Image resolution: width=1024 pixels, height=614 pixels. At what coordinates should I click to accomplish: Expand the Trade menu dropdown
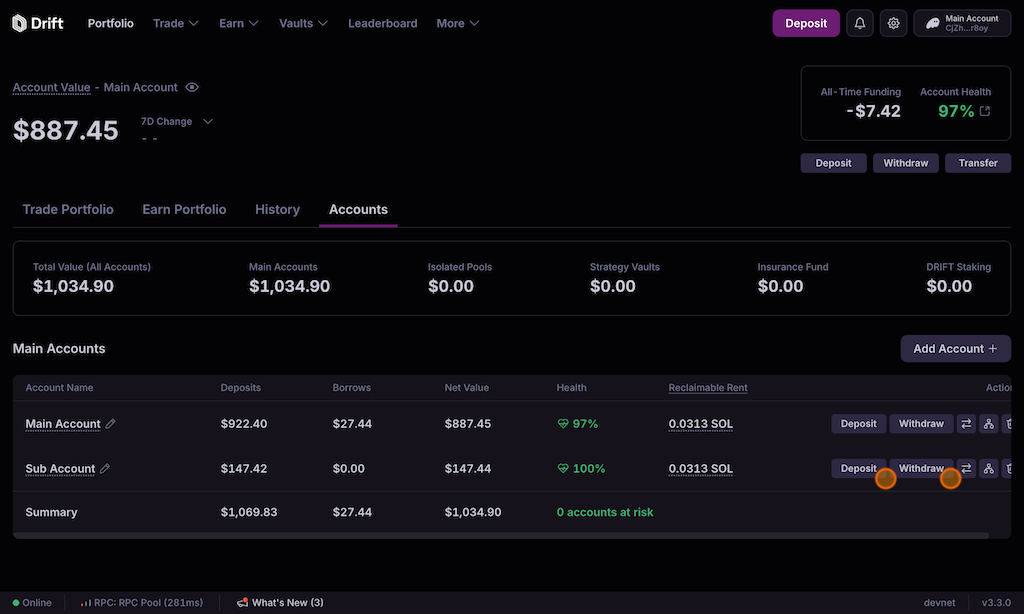coord(175,23)
